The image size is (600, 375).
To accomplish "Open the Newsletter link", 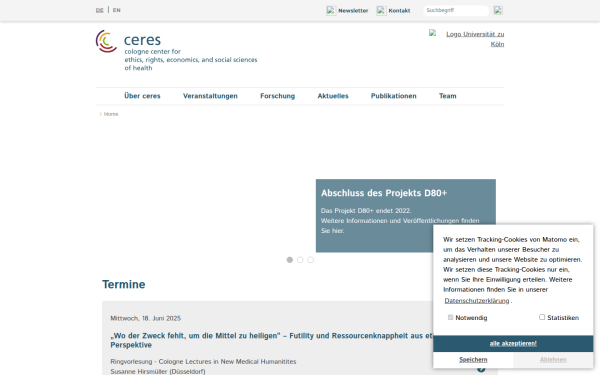I will (353, 11).
